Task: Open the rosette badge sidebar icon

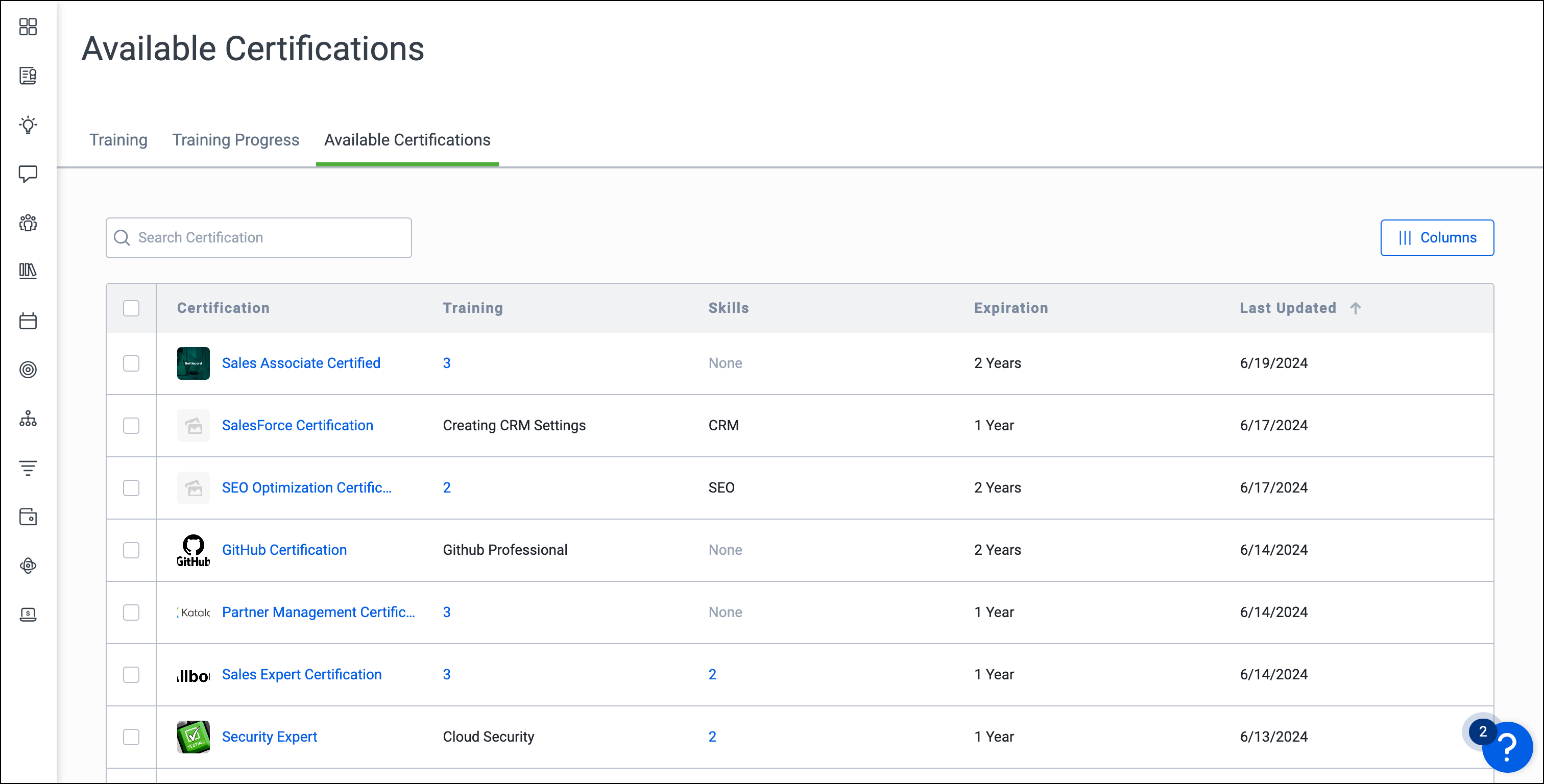Action: (28, 565)
